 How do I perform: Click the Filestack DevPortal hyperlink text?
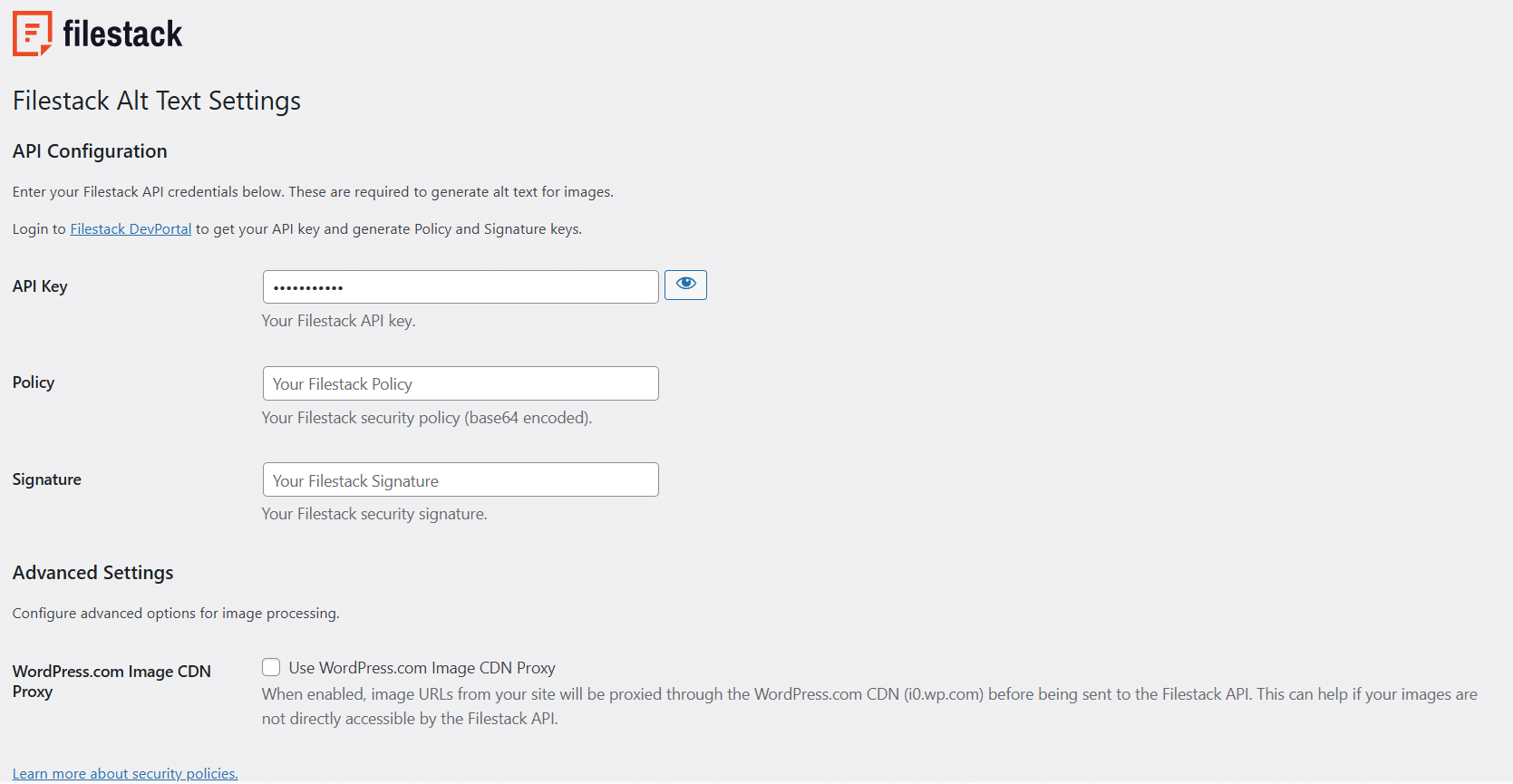(131, 228)
